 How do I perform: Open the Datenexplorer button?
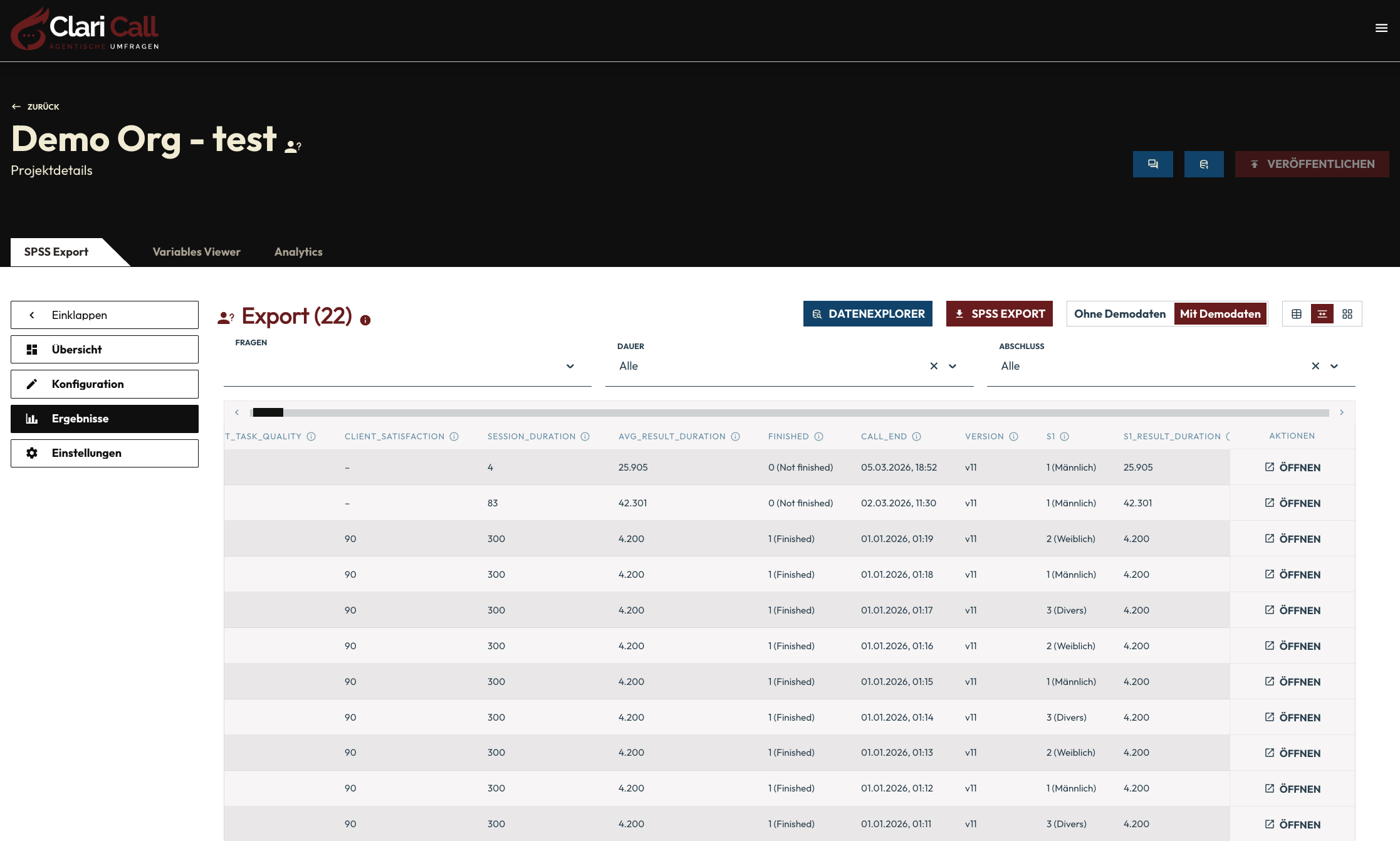click(867, 314)
